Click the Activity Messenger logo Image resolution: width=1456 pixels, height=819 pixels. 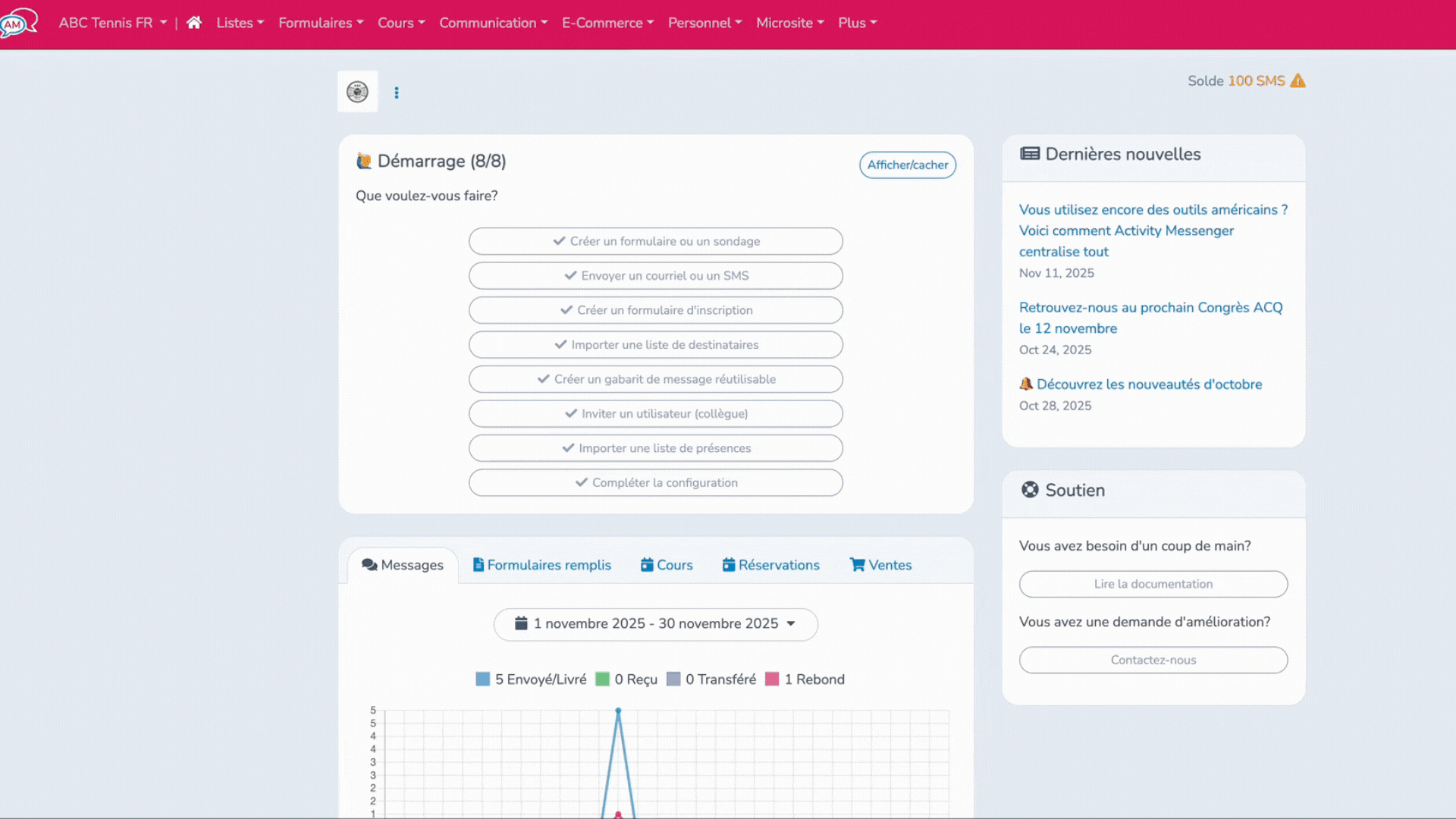click(x=20, y=21)
